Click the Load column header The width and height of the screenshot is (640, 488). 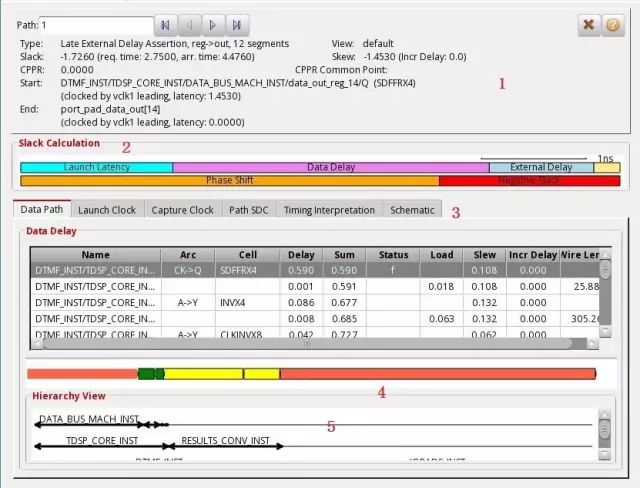coord(442,255)
